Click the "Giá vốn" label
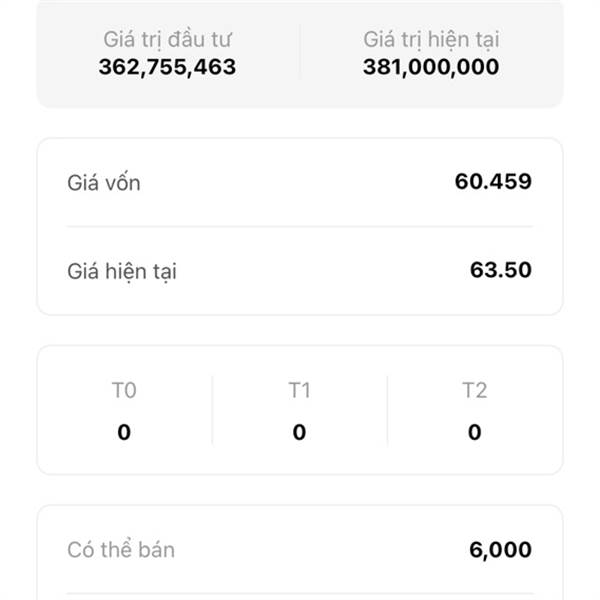 click(x=104, y=183)
